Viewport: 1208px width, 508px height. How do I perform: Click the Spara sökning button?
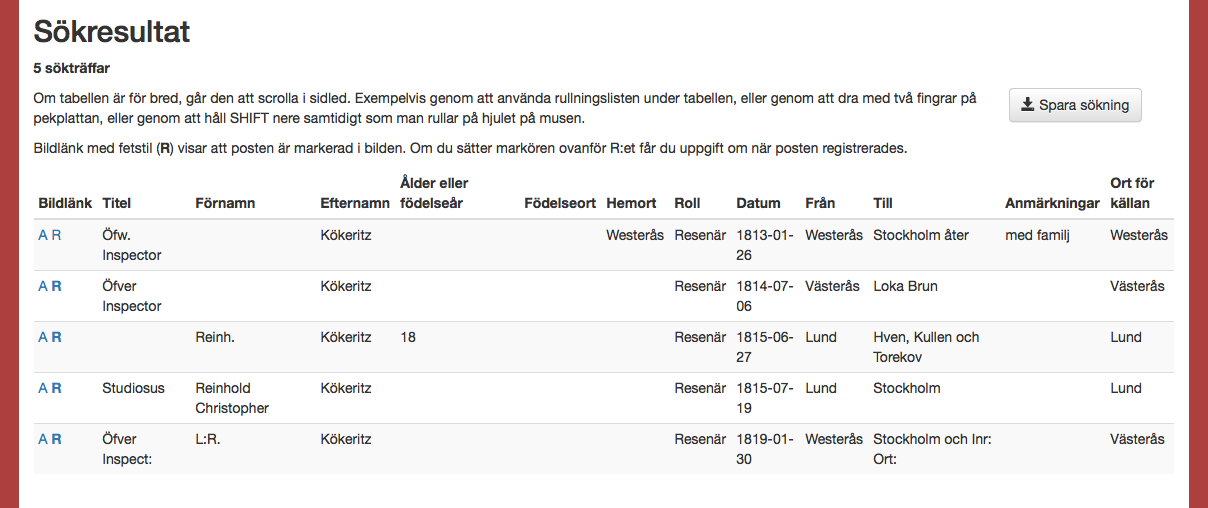pos(1075,105)
